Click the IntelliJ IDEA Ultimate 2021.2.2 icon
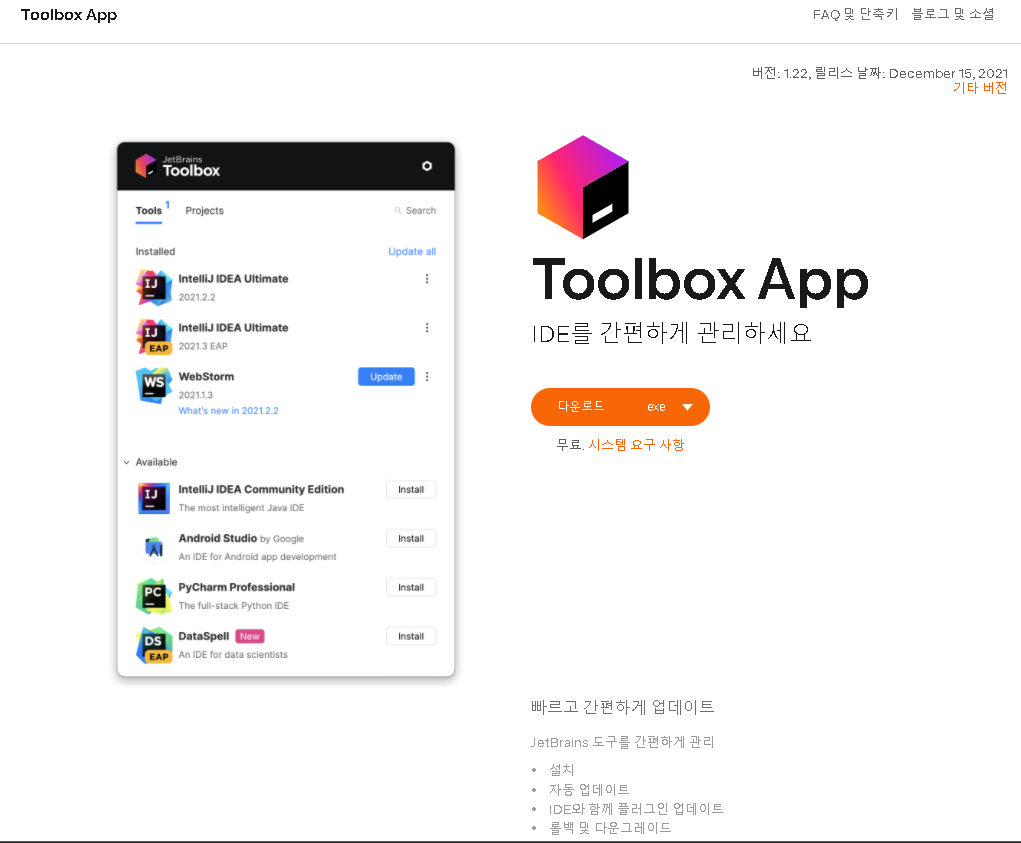 [x=154, y=287]
